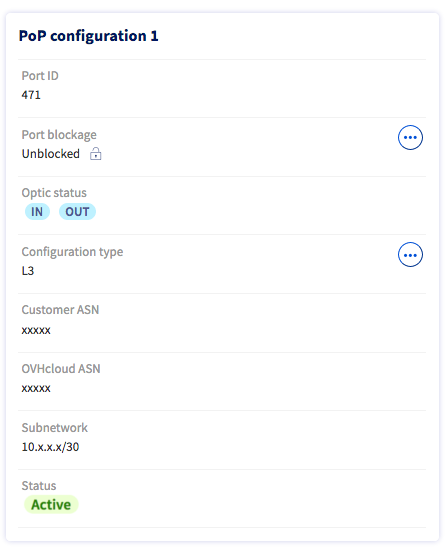
Task: Click the Subnetwork value 10.x.x.x/30
Action: pos(50,447)
